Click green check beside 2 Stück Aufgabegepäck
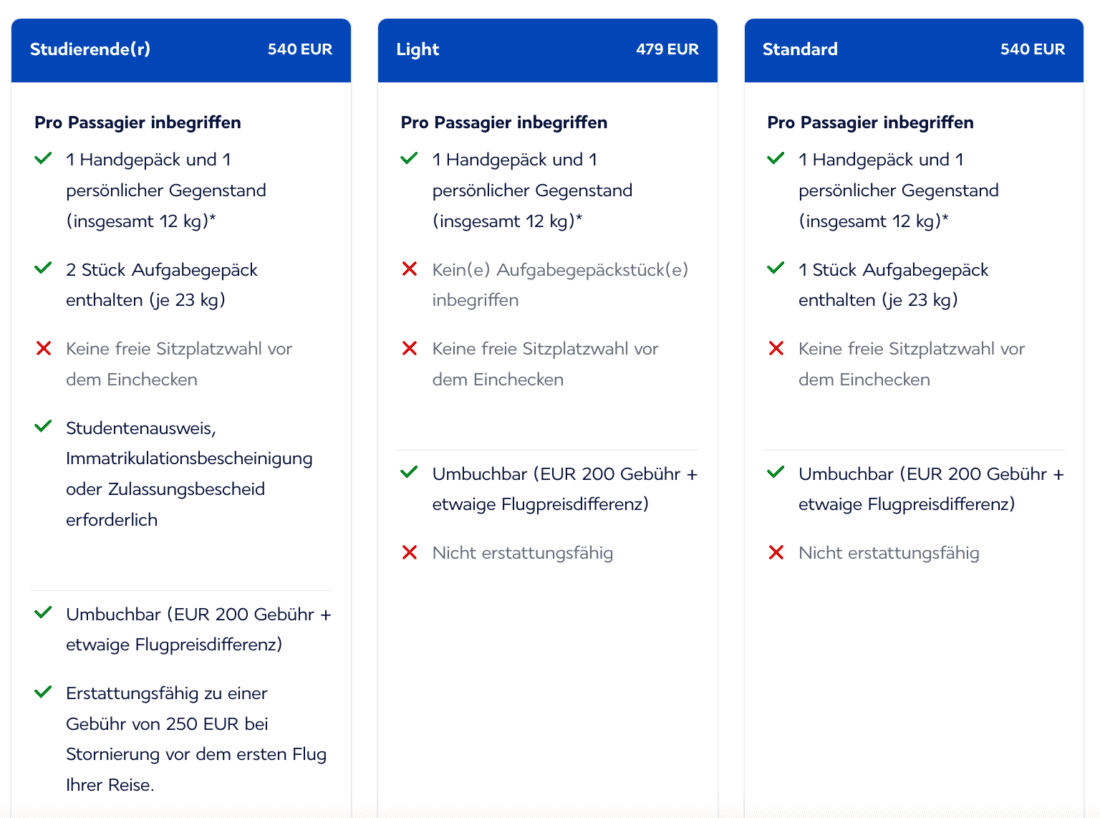Viewport: 1100px width, 818px height. tap(43, 269)
